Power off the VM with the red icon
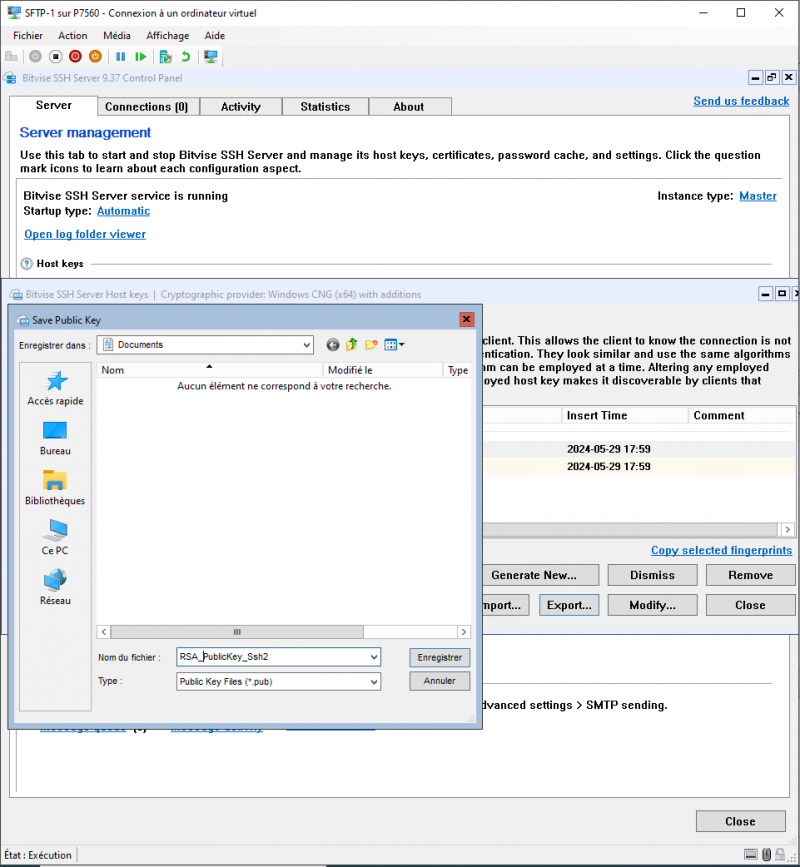Screen dimensions: 800x867 pos(75,56)
